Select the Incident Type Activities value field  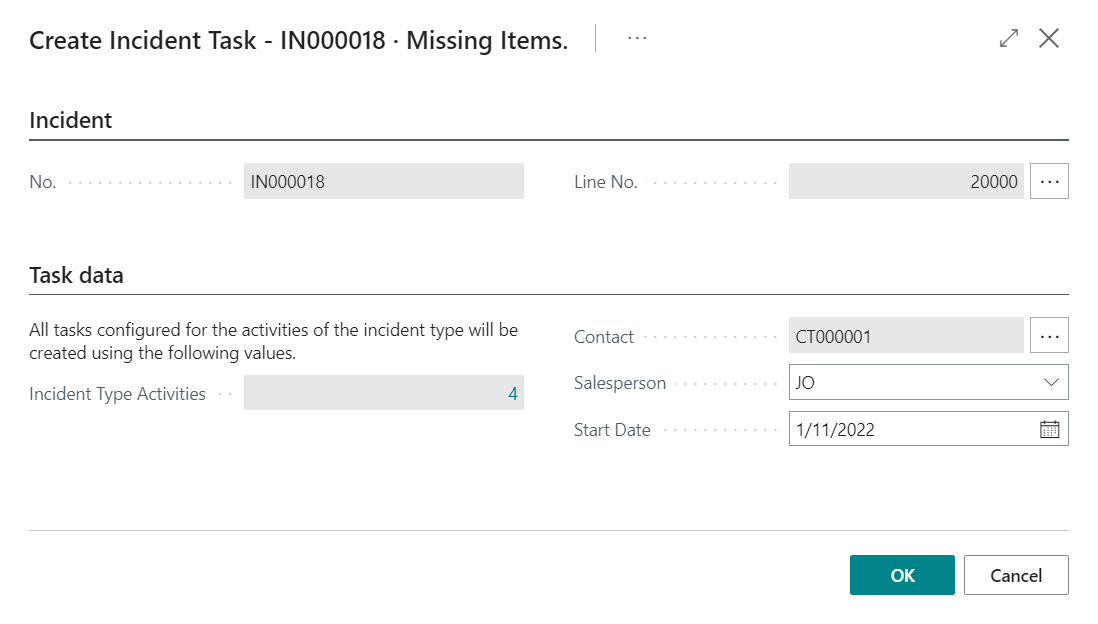(x=384, y=393)
